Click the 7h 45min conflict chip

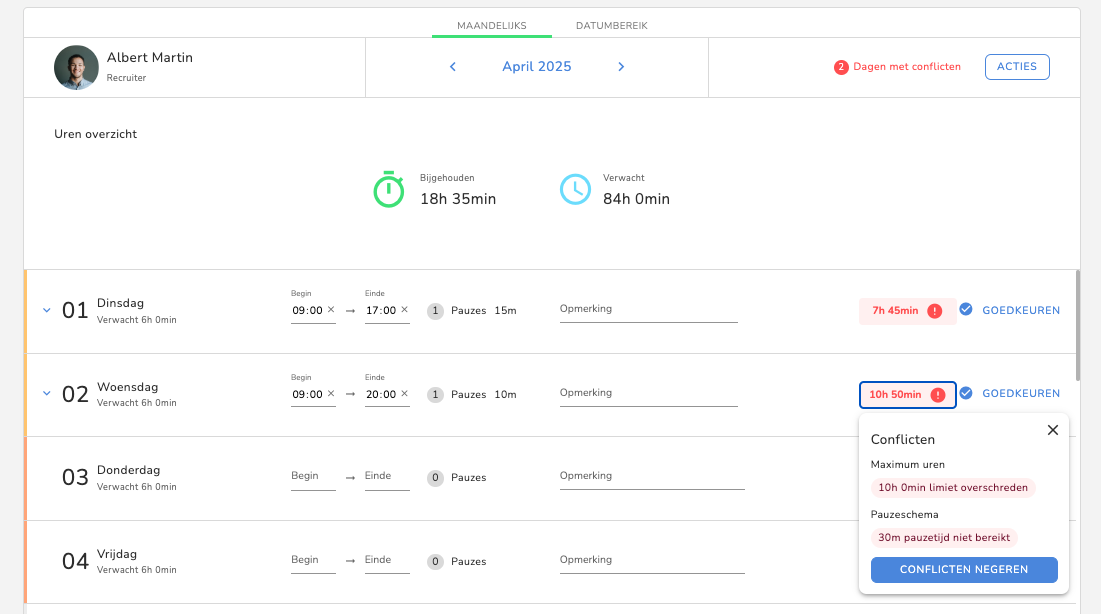point(907,311)
